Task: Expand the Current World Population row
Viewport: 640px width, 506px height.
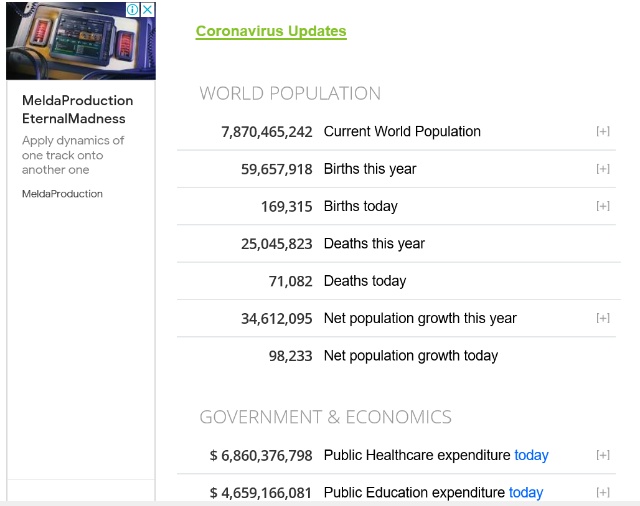Action: click(602, 131)
